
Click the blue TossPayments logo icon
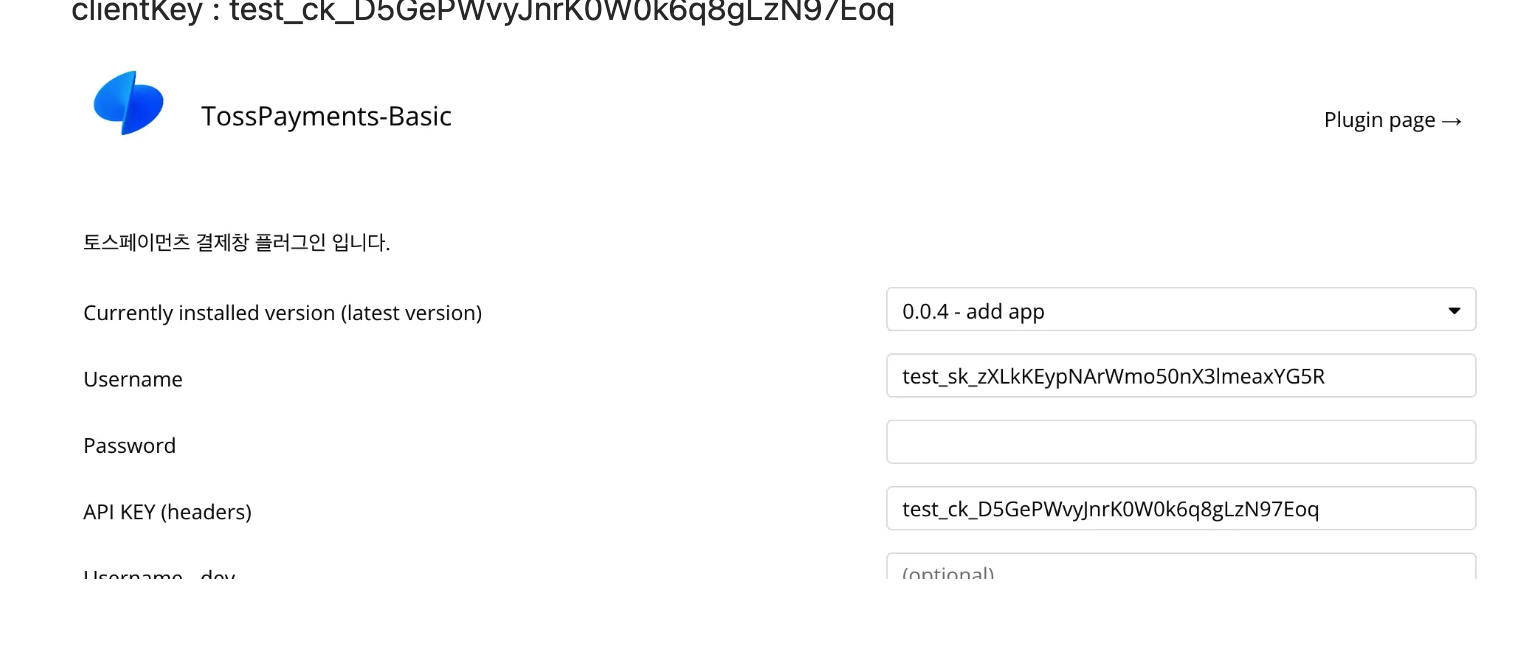coord(128,104)
